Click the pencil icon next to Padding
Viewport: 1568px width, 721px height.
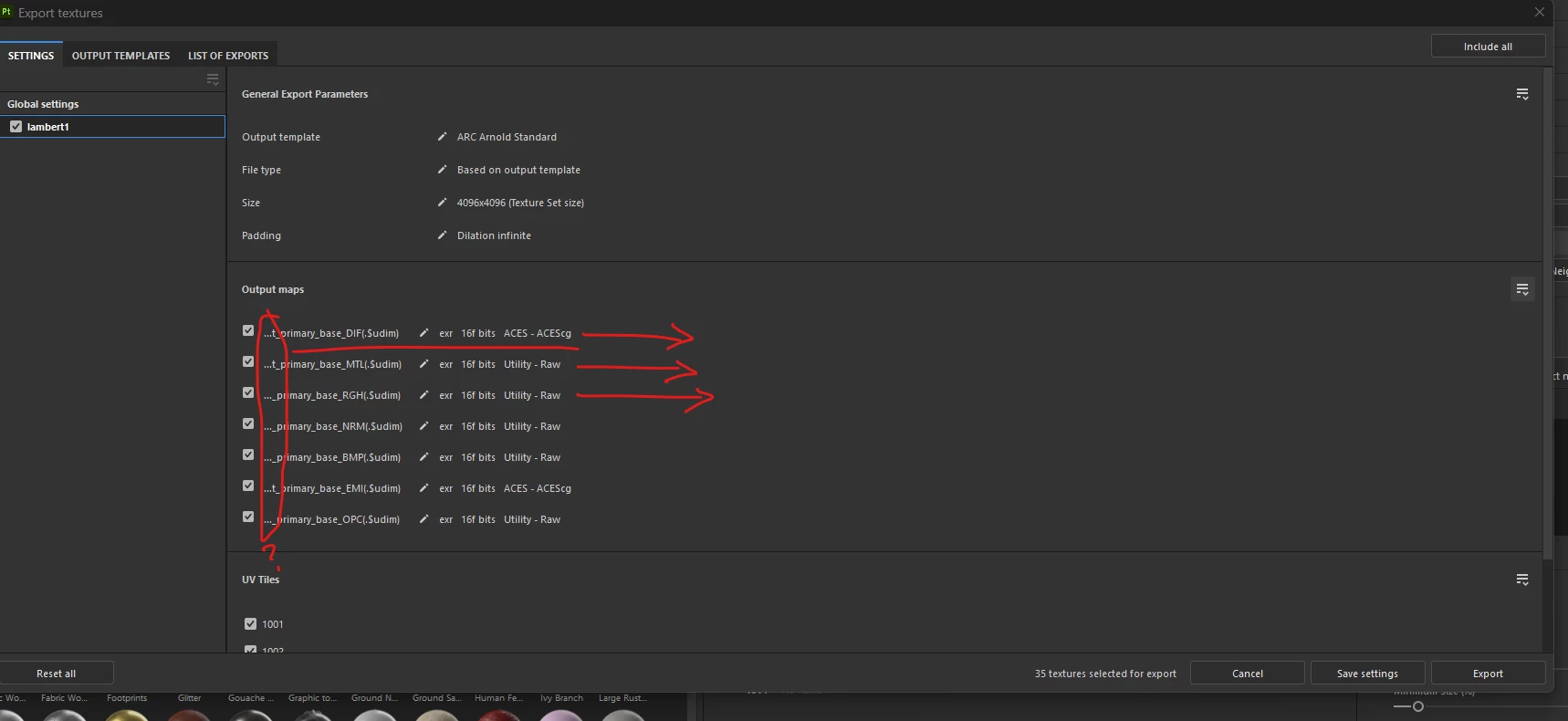point(443,235)
